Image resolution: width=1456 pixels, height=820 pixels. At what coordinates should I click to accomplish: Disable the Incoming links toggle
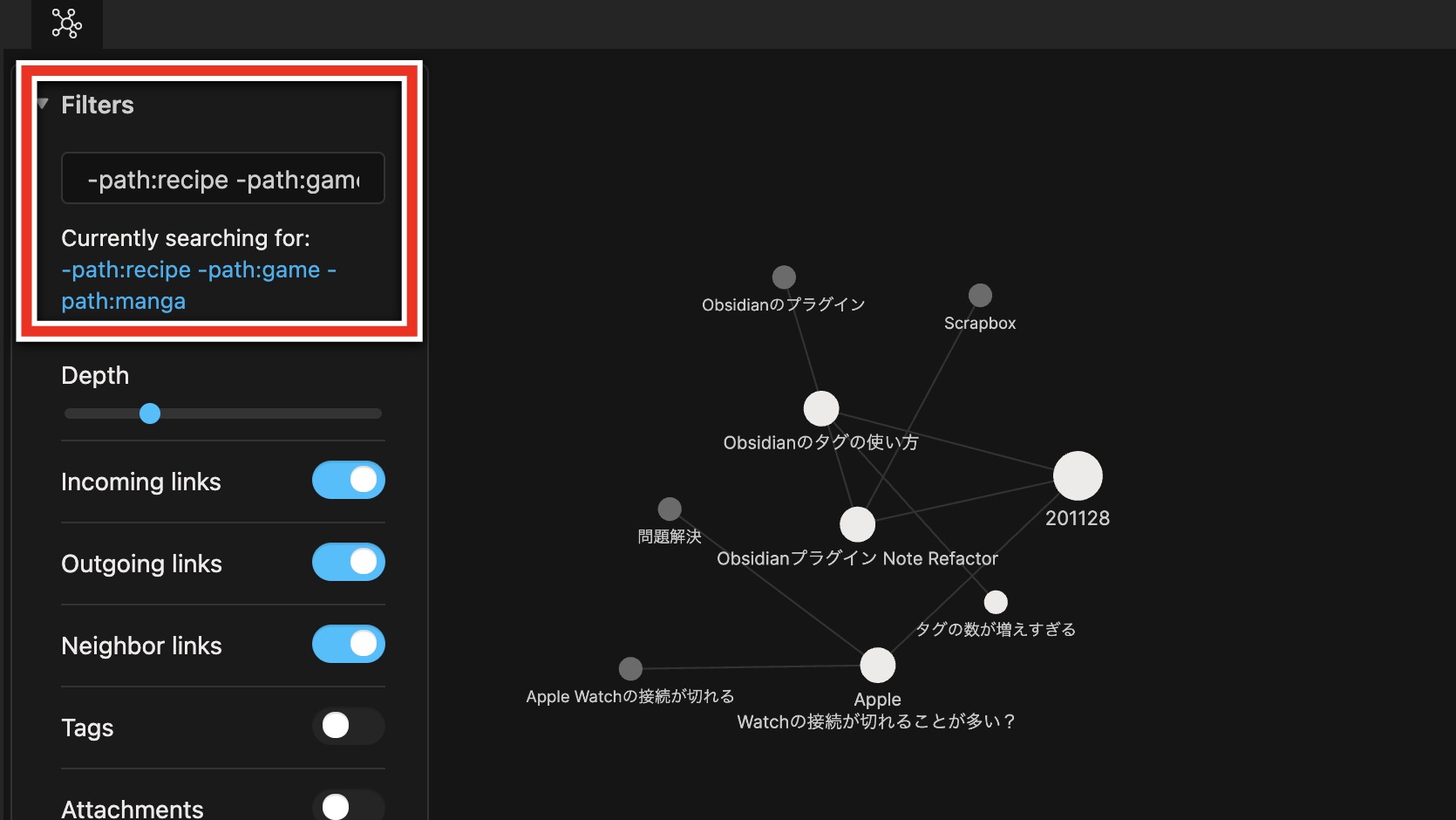point(348,480)
